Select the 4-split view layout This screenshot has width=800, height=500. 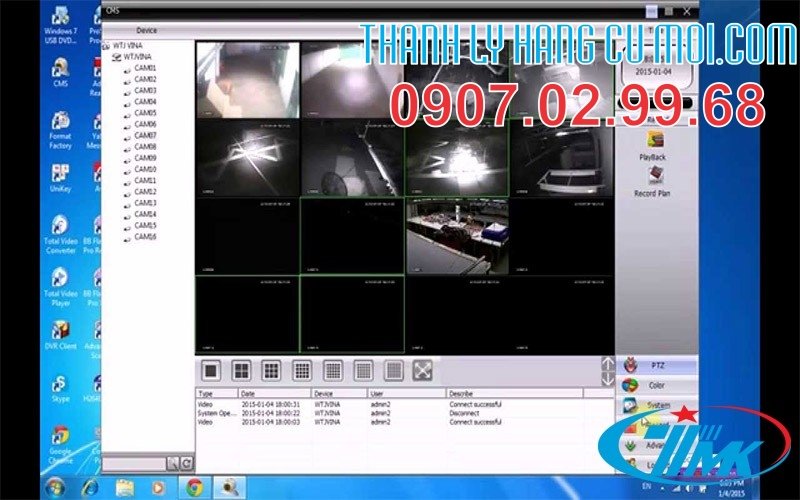coord(241,370)
